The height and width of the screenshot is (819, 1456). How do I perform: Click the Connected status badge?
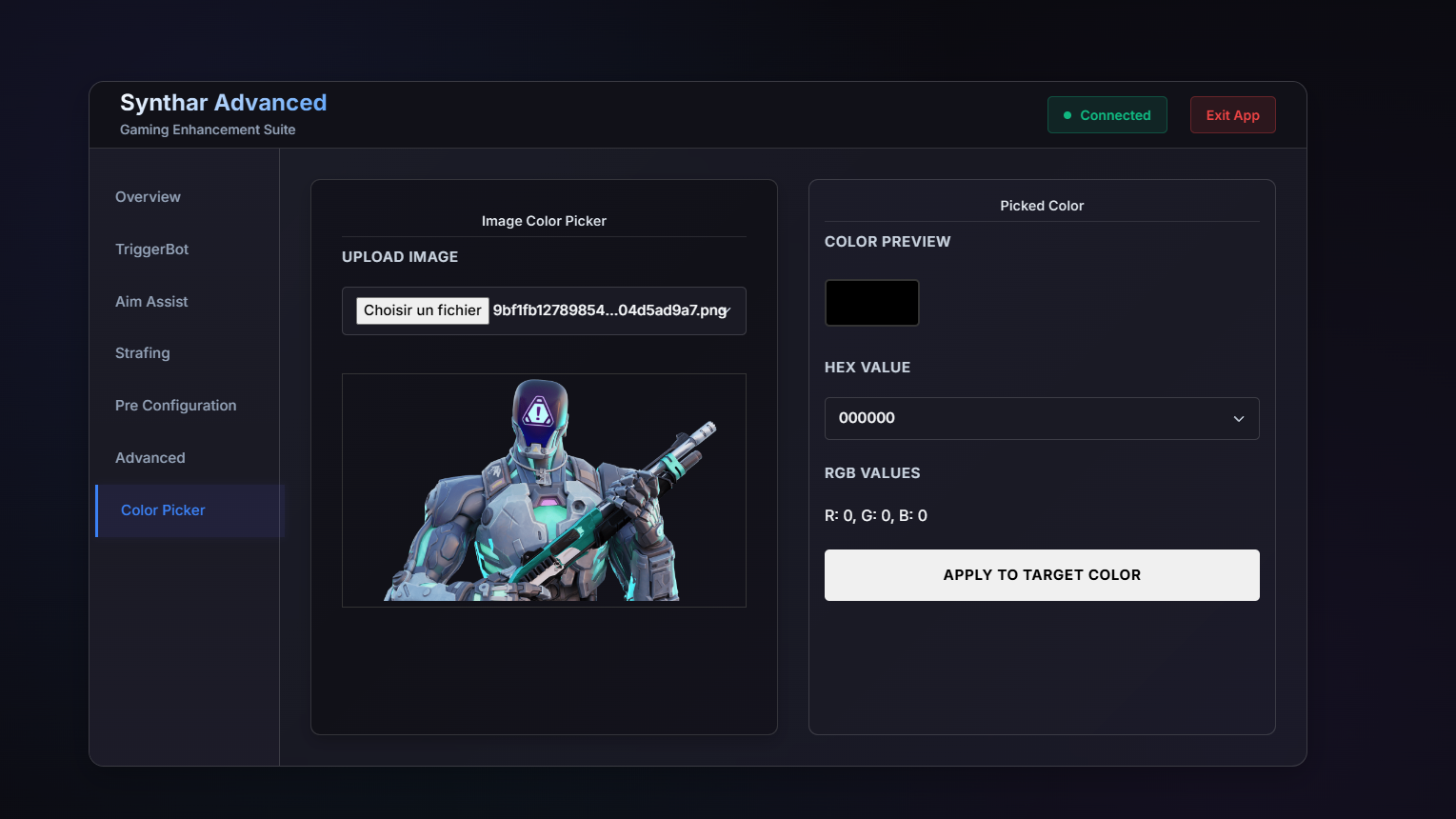(1107, 115)
